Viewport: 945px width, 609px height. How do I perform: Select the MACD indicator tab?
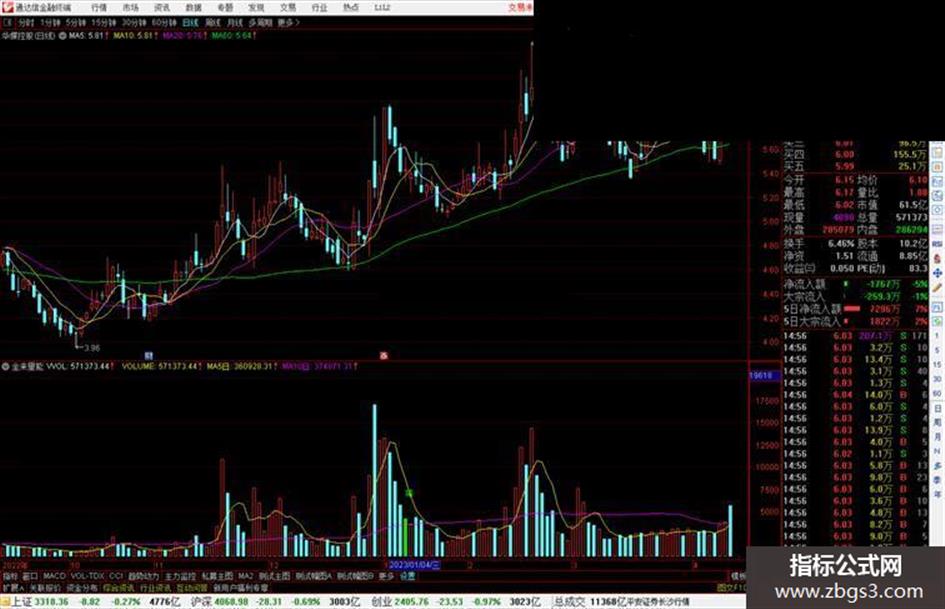[54, 576]
